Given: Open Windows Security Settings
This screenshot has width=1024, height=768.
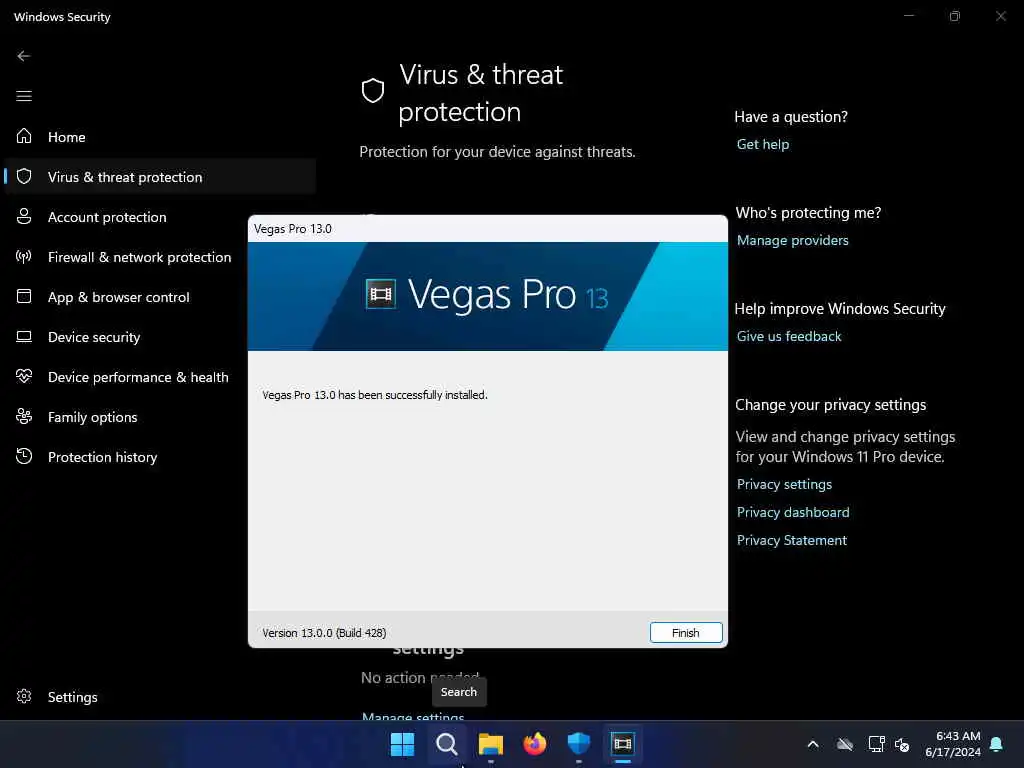Looking at the screenshot, I should (x=160, y=697).
